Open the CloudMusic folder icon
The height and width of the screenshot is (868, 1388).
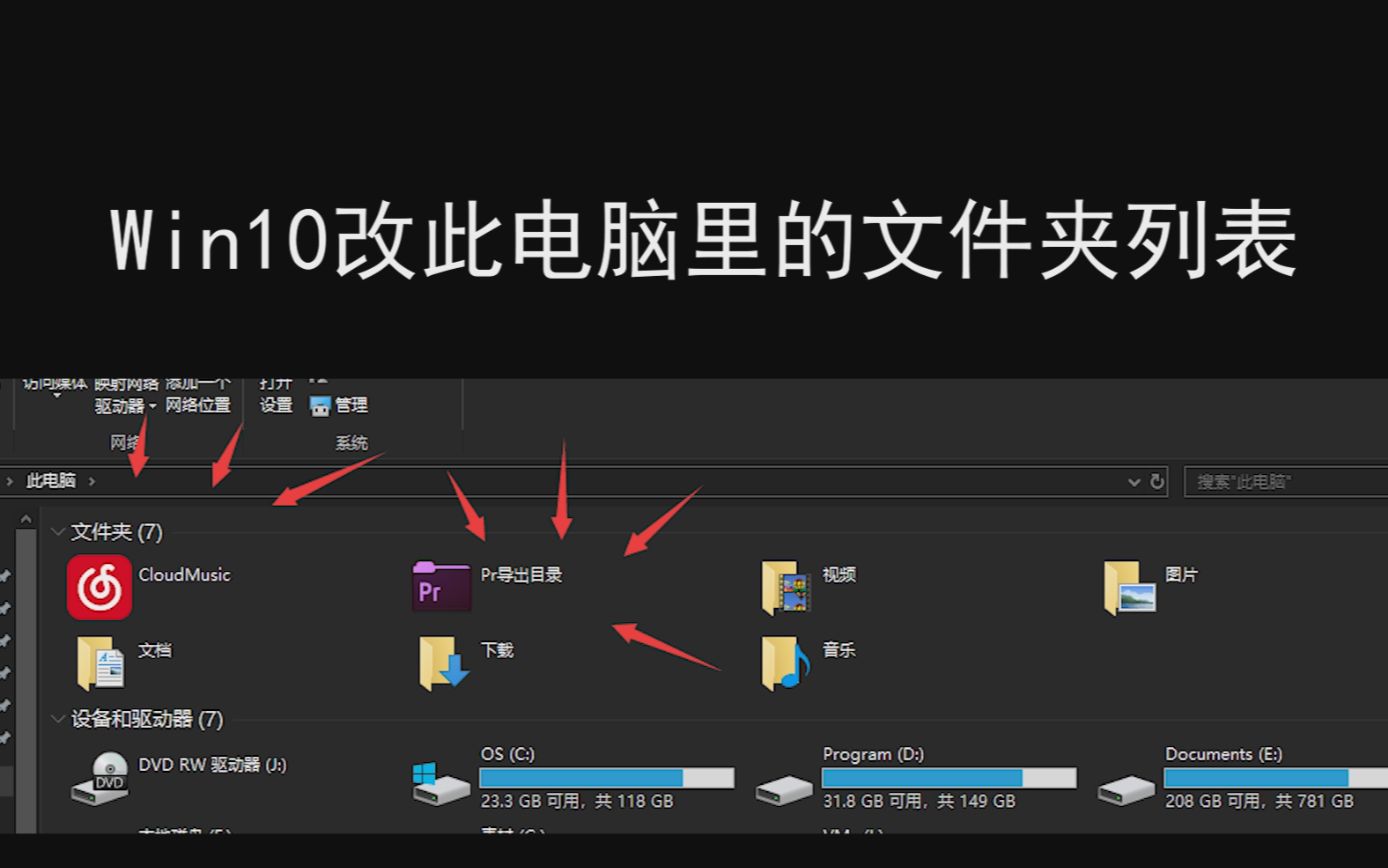pos(99,587)
